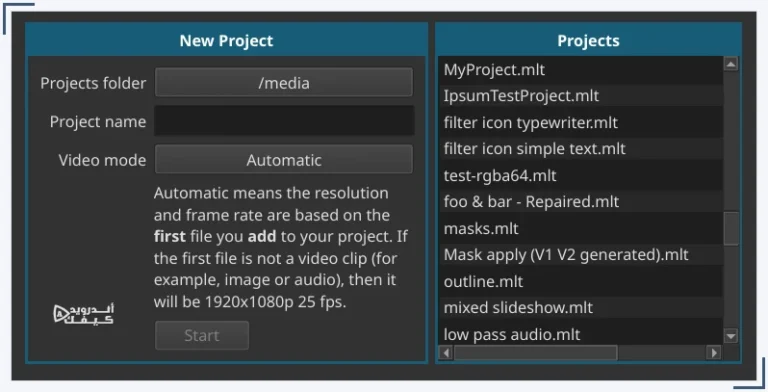Click the Project name text field

click(284, 121)
